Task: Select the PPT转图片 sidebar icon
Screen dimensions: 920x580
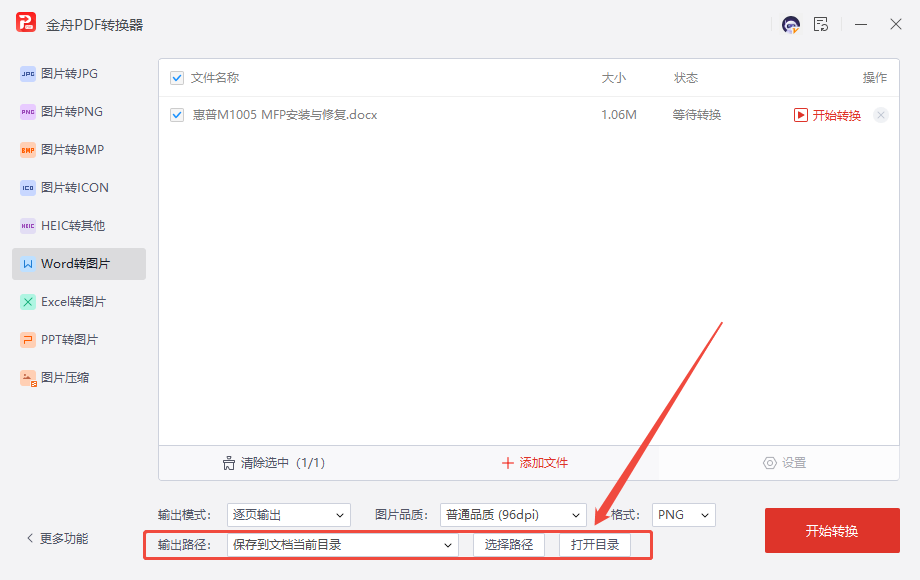Action: [28, 340]
